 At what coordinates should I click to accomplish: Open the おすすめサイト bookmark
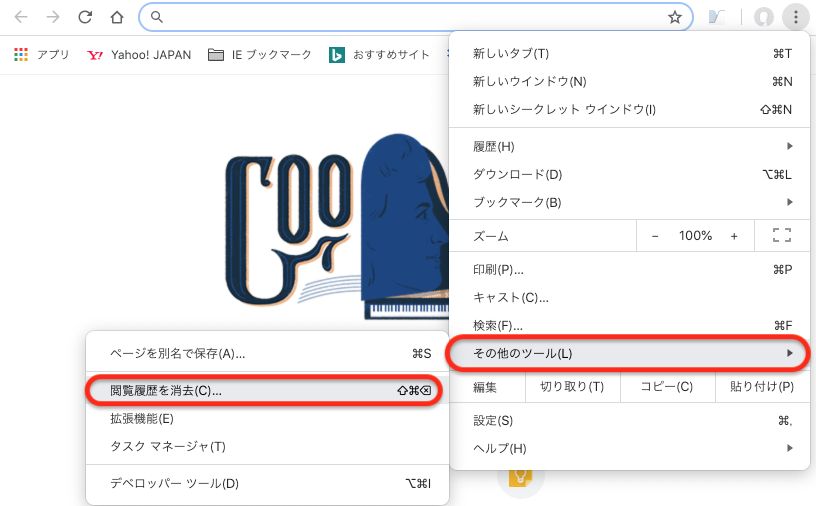pos(379,55)
